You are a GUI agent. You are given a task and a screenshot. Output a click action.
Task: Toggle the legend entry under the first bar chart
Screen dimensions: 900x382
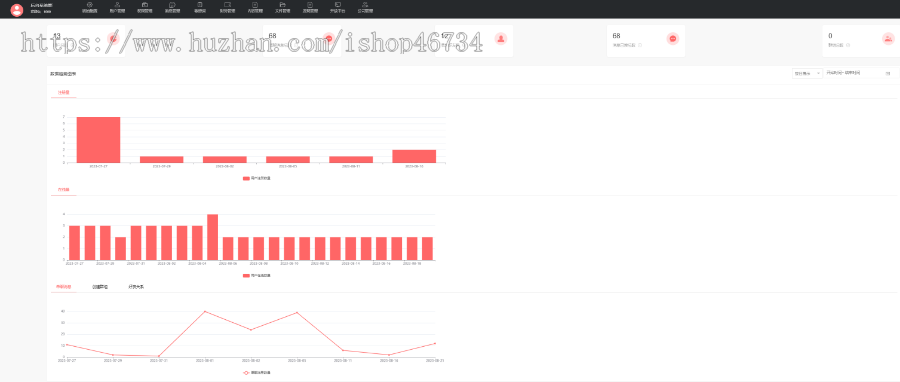tap(256, 178)
